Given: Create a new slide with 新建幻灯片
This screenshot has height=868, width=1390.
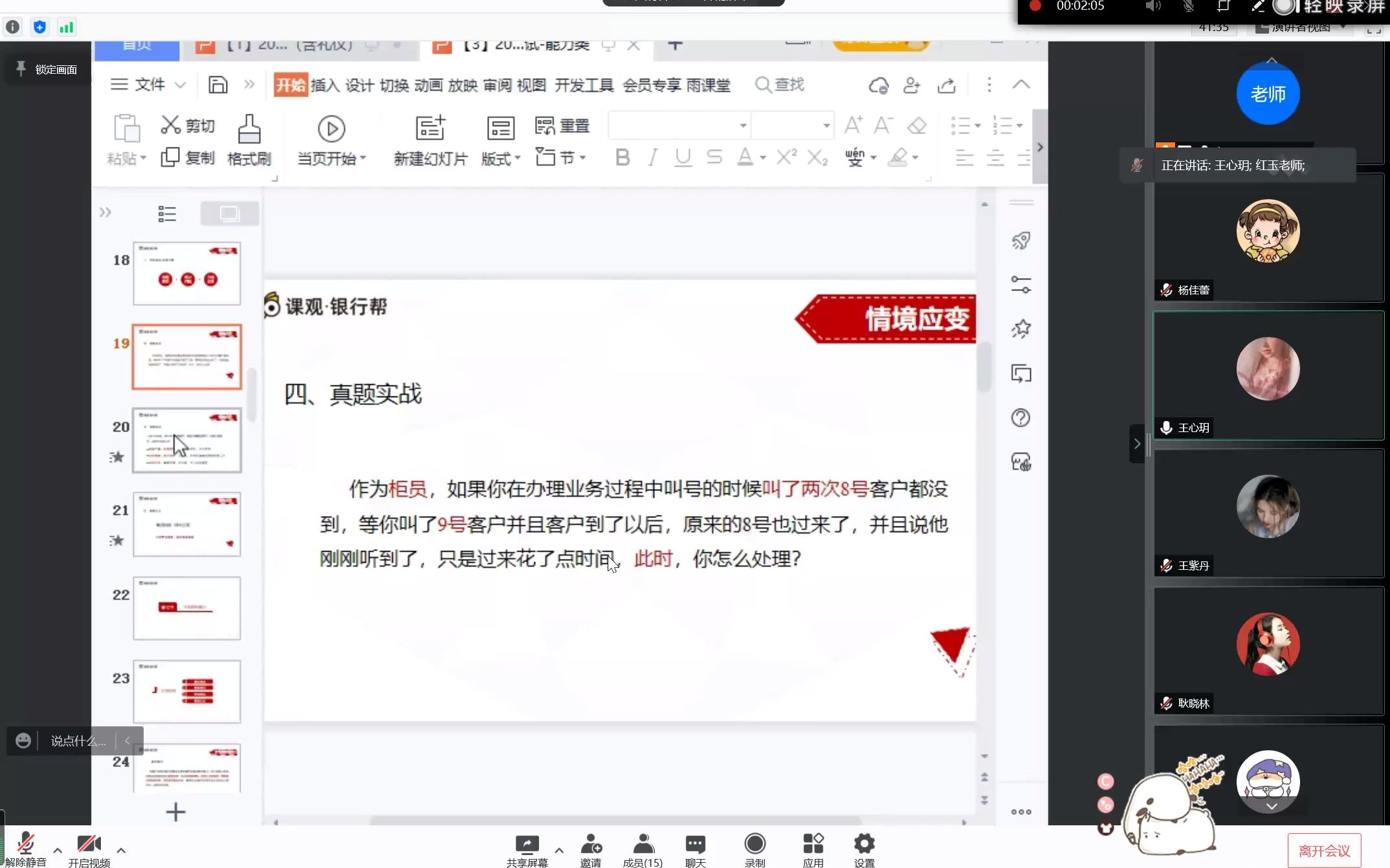Looking at the screenshot, I should 430,141.
